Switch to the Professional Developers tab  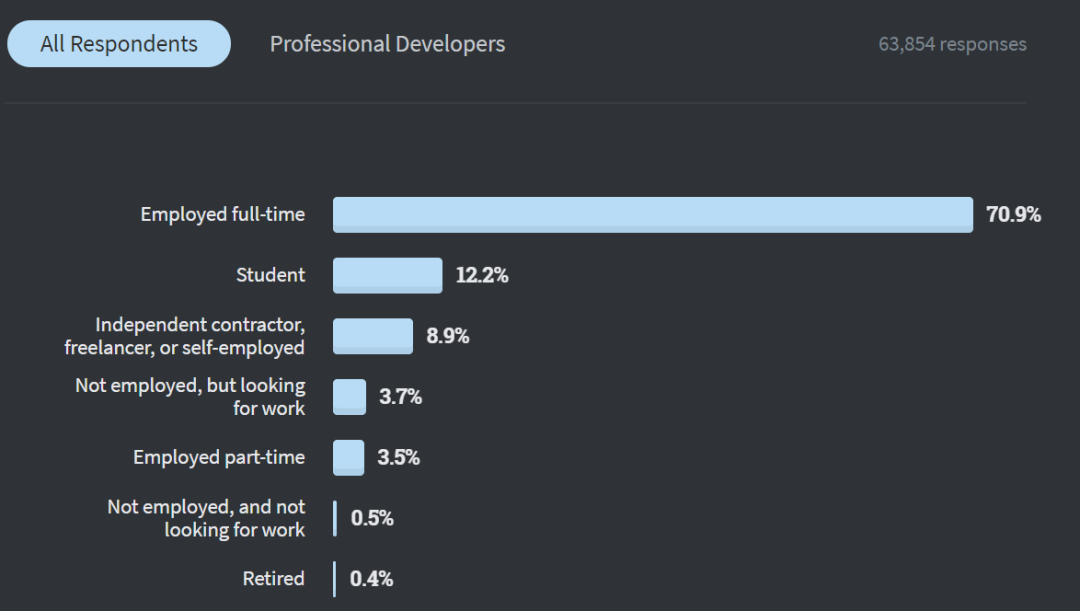point(387,44)
